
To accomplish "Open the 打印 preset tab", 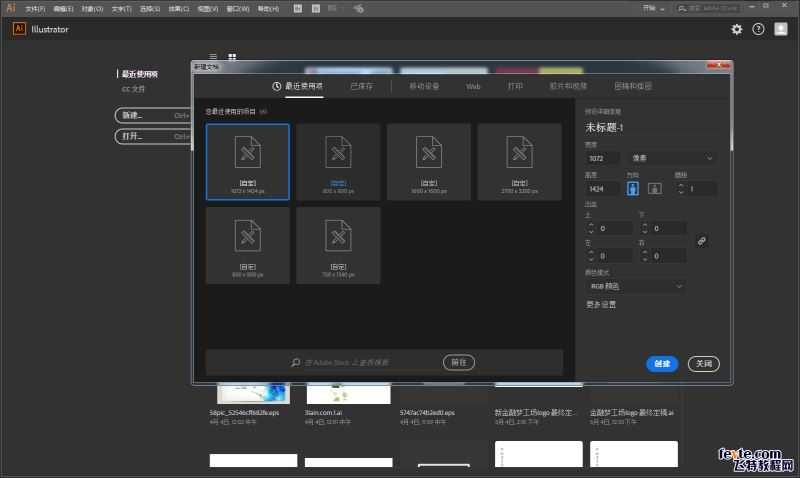I will click(515, 86).
